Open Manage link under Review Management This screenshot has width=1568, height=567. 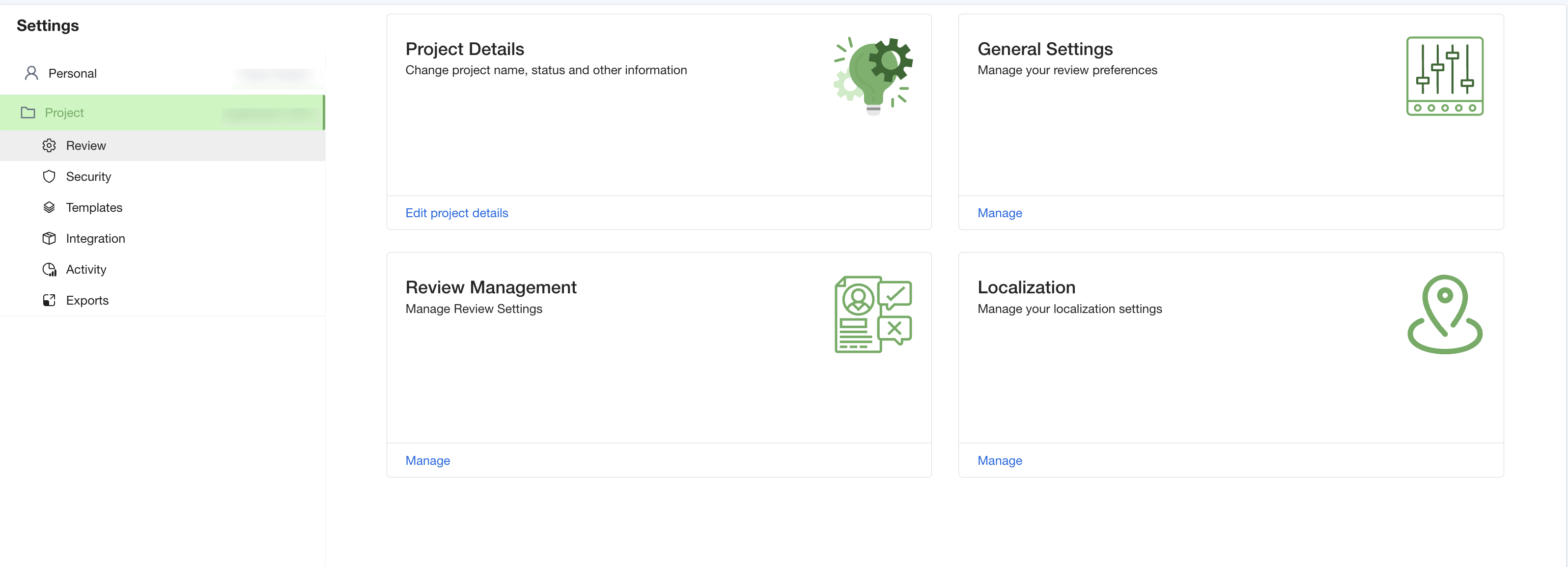coord(427,460)
